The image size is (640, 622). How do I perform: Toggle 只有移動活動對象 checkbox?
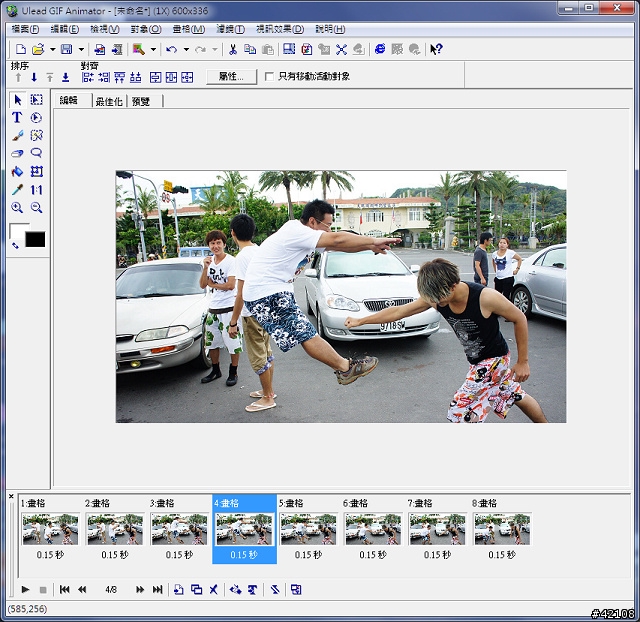[269, 76]
